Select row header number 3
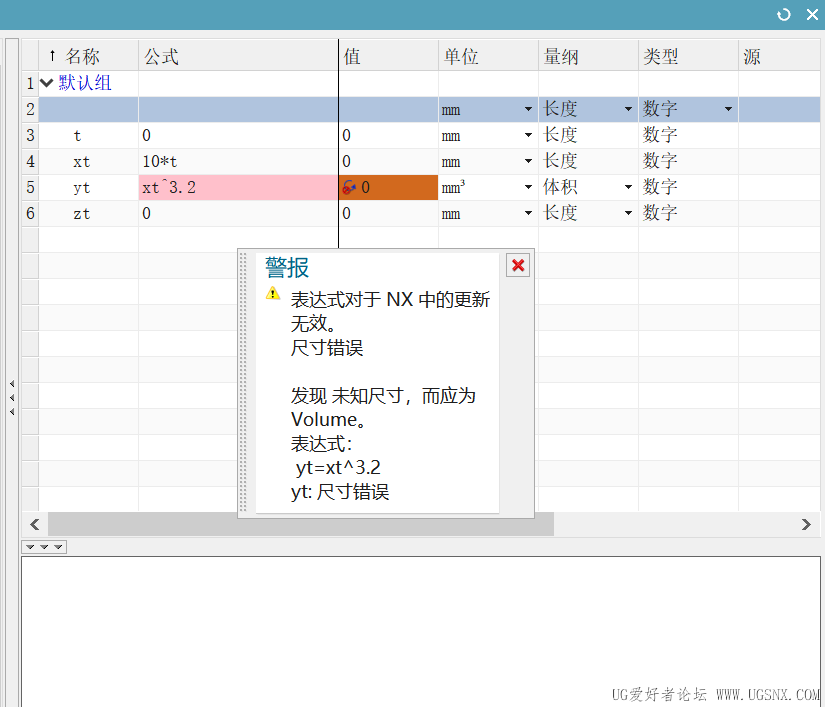 [x=30, y=135]
